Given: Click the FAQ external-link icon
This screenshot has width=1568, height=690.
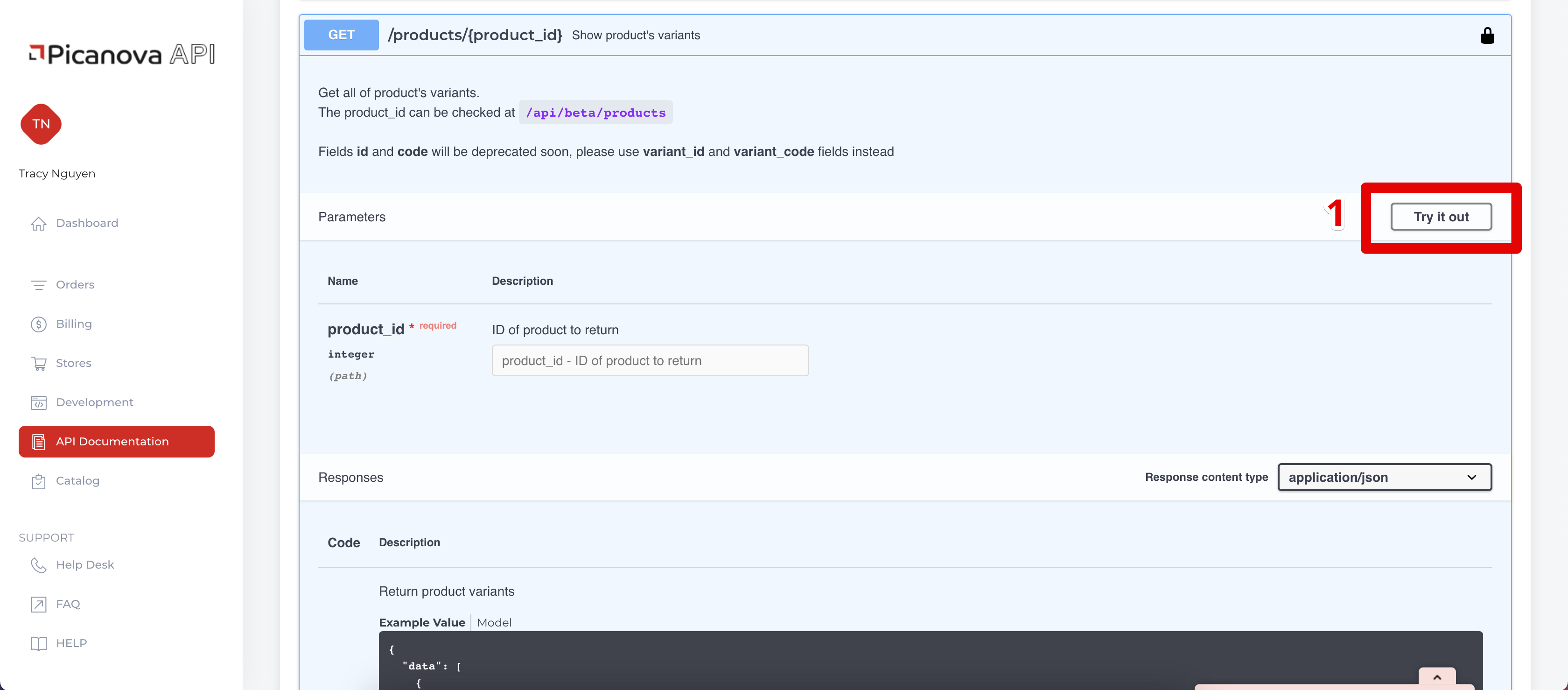Looking at the screenshot, I should pyautogui.click(x=38, y=604).
